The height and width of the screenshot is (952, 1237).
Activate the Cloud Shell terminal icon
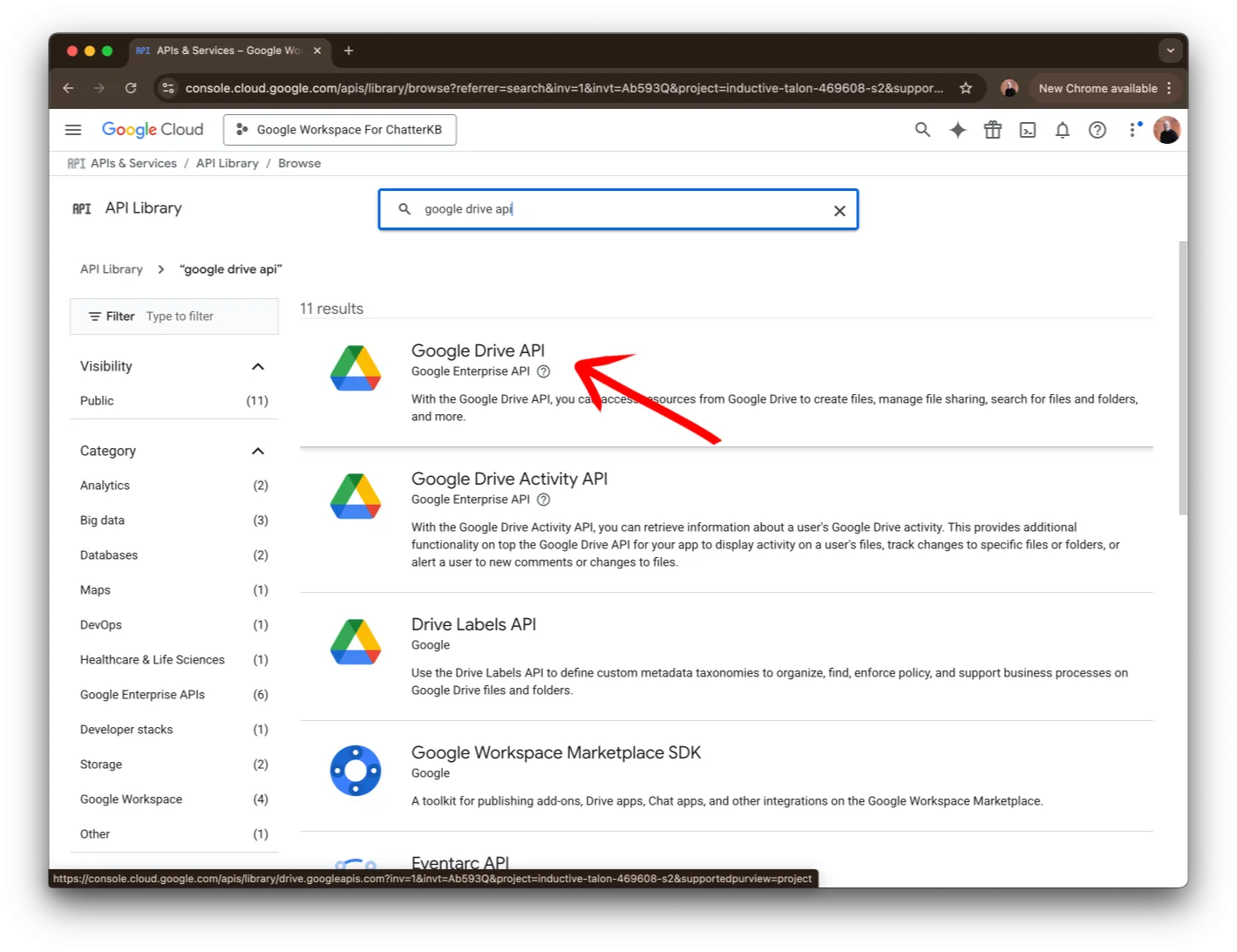click(x=1028, y=130)
